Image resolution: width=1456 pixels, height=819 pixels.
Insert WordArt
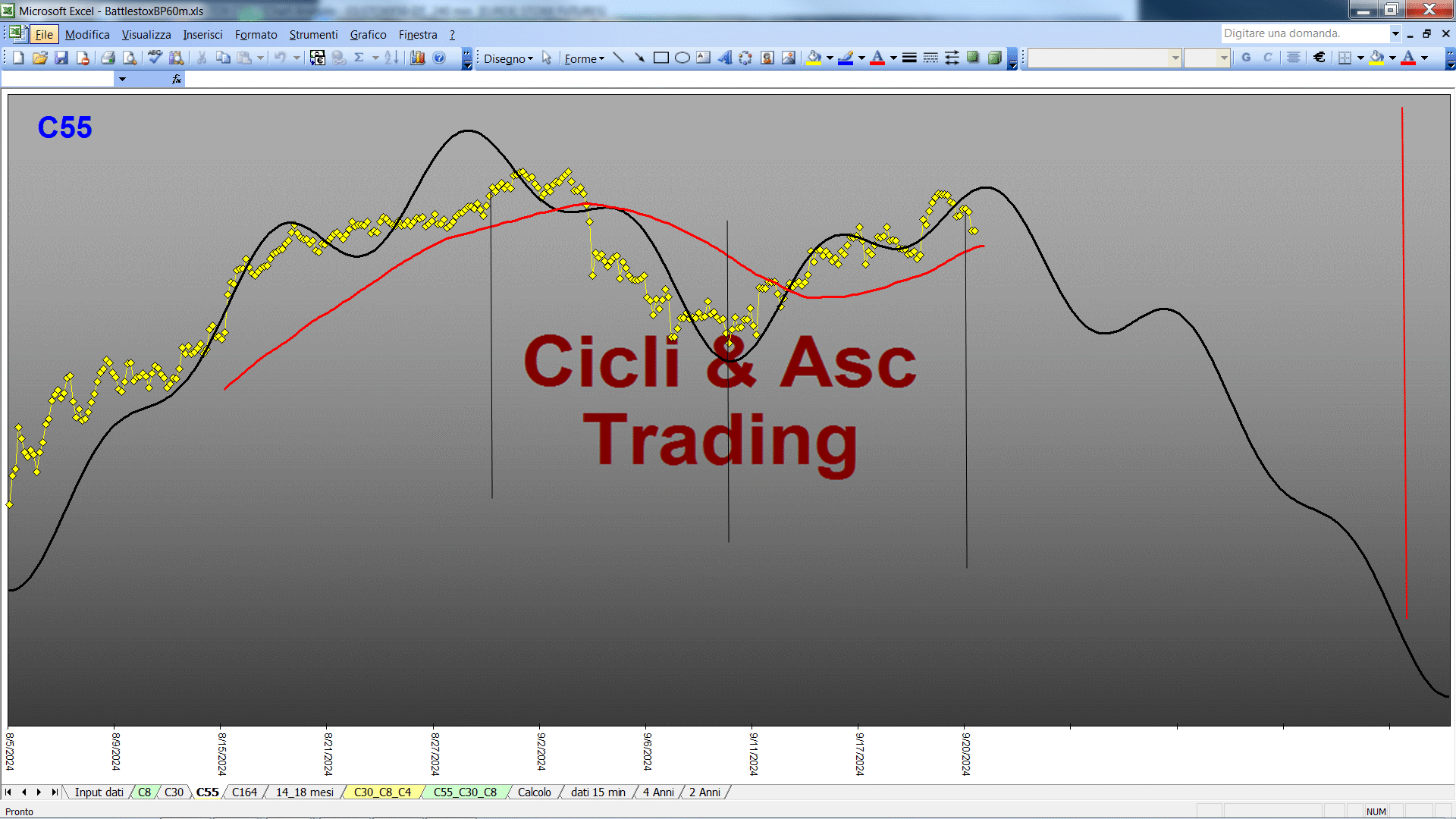pyautogui.click(x=725, y=58)
